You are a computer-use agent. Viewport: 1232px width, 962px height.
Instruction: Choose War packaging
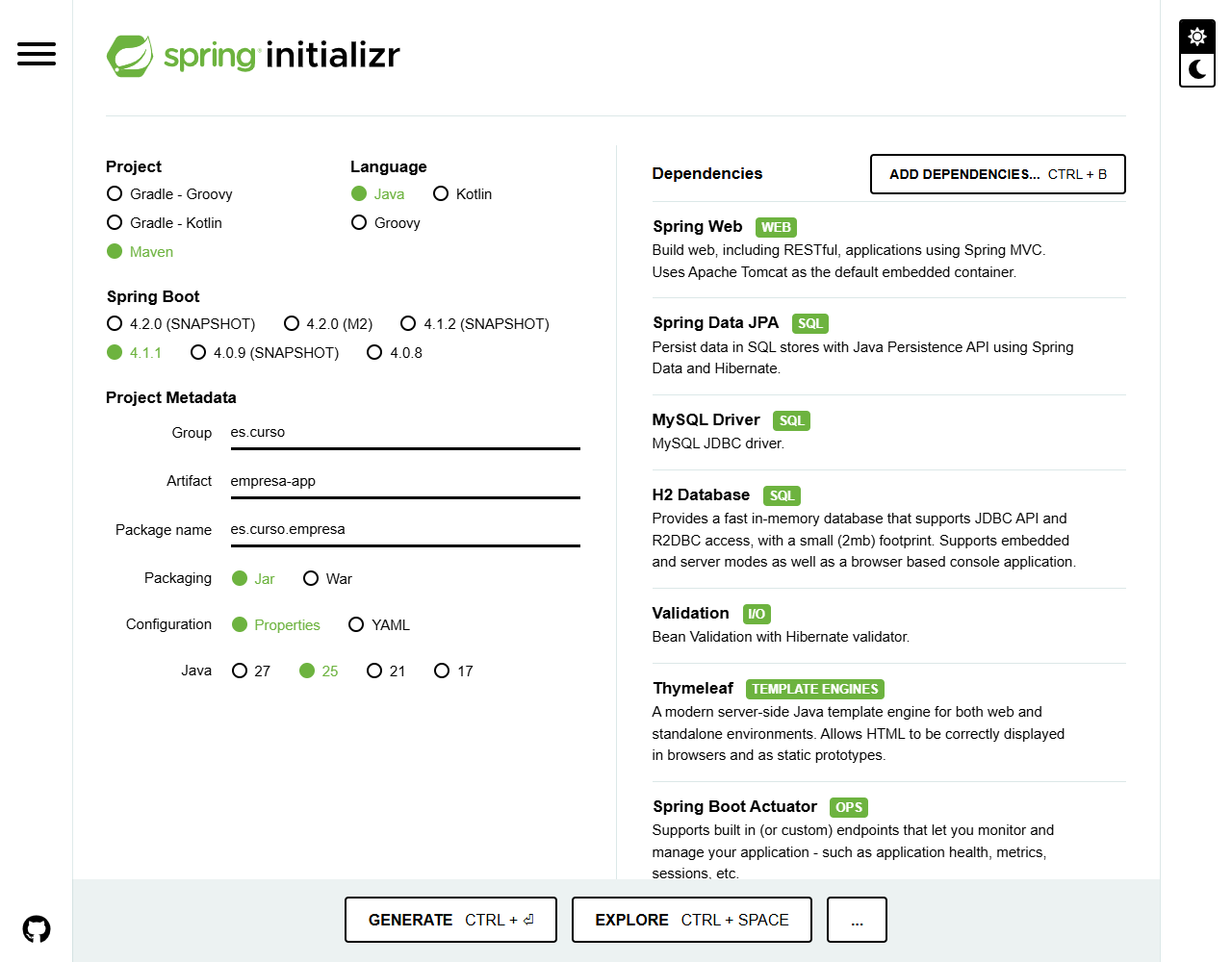tap(328, 579)
